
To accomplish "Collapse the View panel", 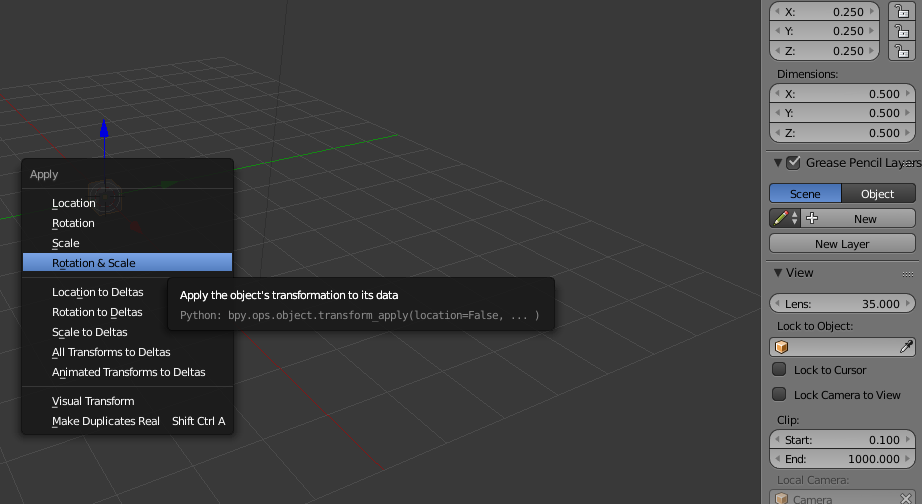I will [x=778, y=272].
